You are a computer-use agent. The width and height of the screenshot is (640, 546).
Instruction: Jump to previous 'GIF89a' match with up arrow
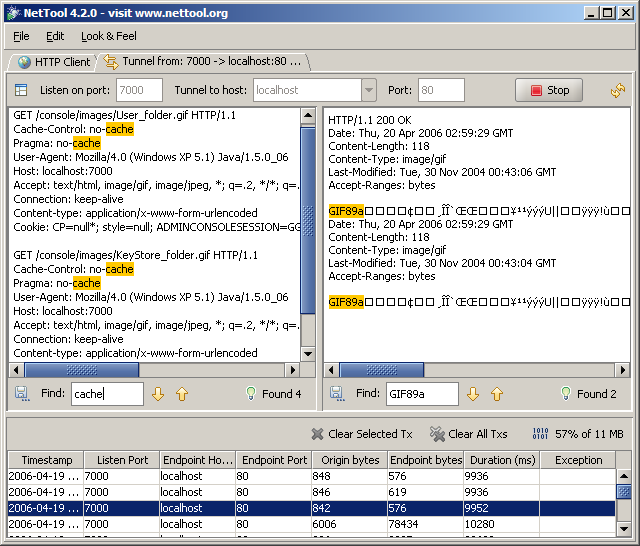pos(496,394)
